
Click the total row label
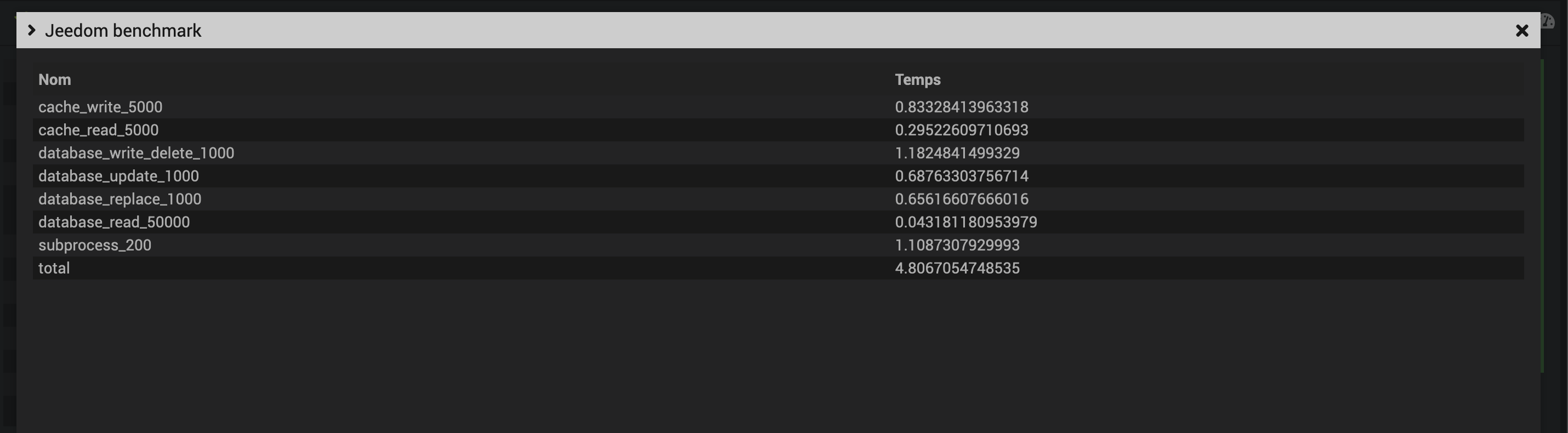[54, 268]
